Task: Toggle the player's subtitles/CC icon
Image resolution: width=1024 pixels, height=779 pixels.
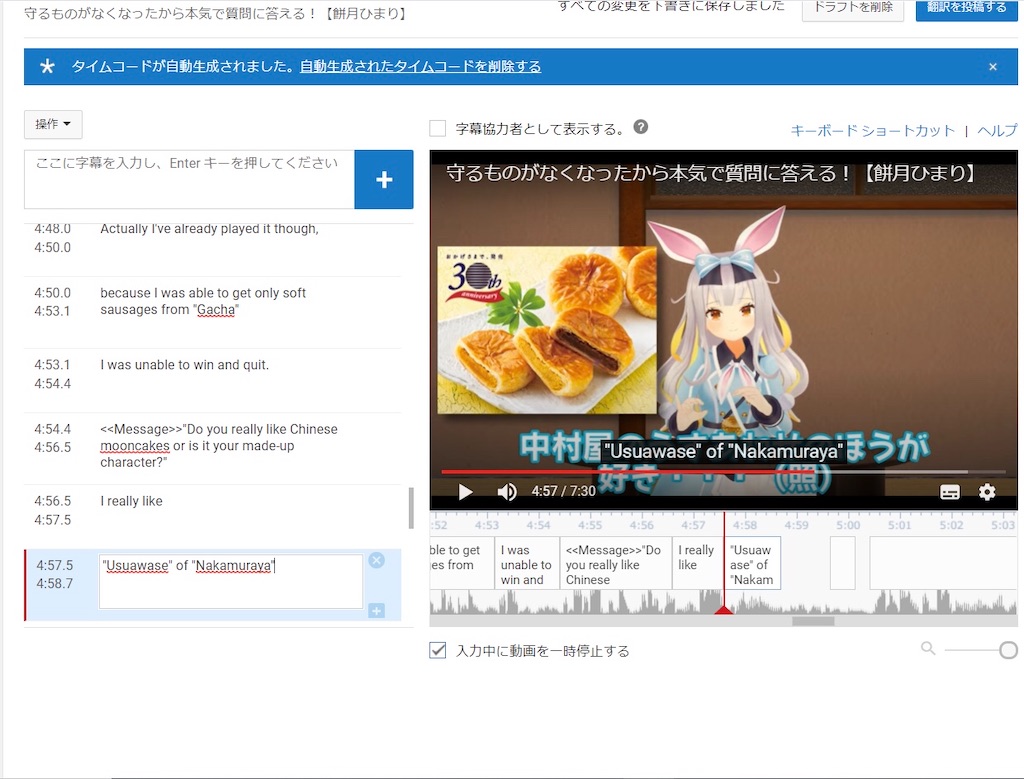Action: pos(950,492)
